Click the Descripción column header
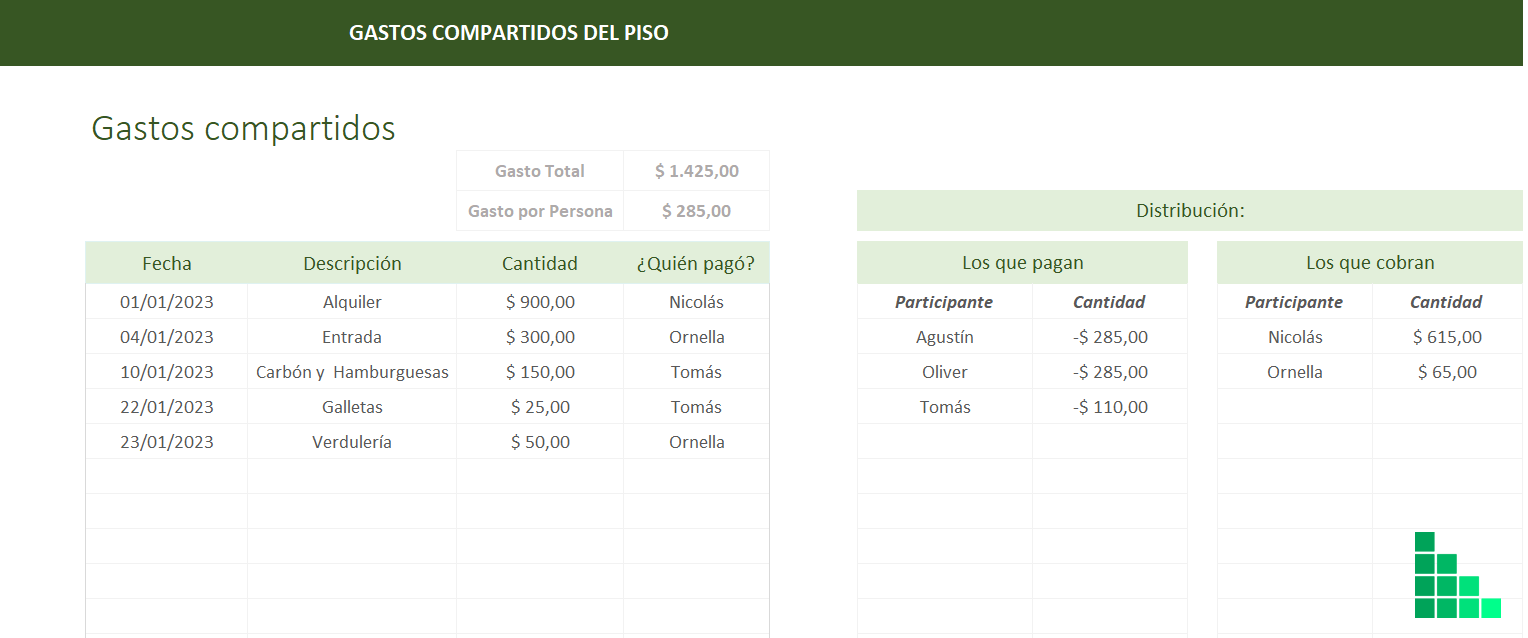The image size is (1528, 638). click(x=352, y=263)
